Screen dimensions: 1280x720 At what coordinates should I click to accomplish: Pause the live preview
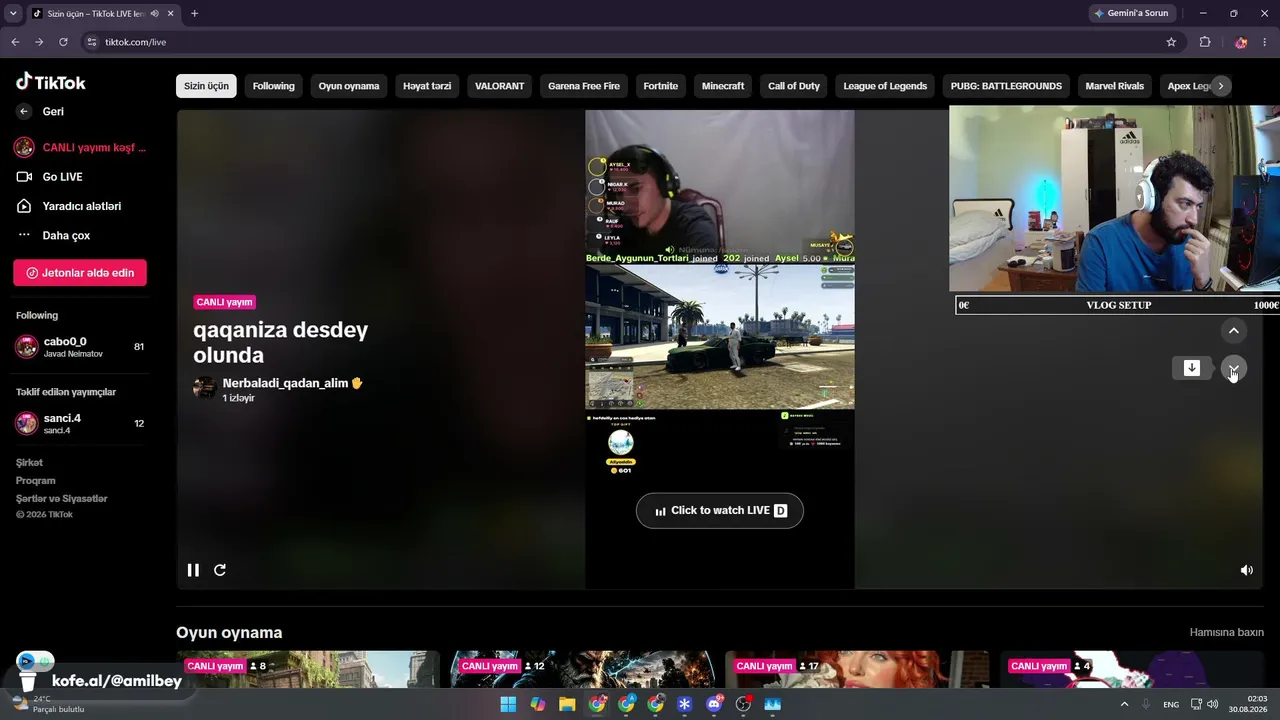pos(193,570)
